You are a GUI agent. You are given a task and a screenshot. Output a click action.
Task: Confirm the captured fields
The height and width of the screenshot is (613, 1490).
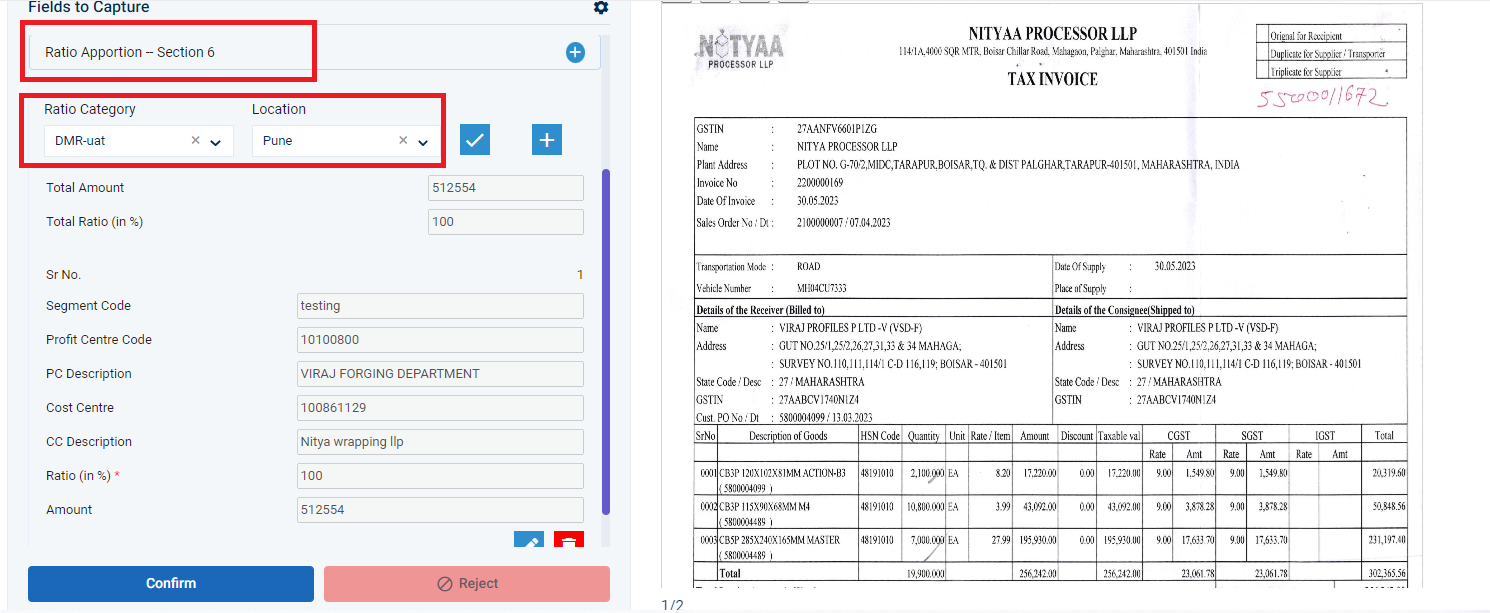click(171, 584)
